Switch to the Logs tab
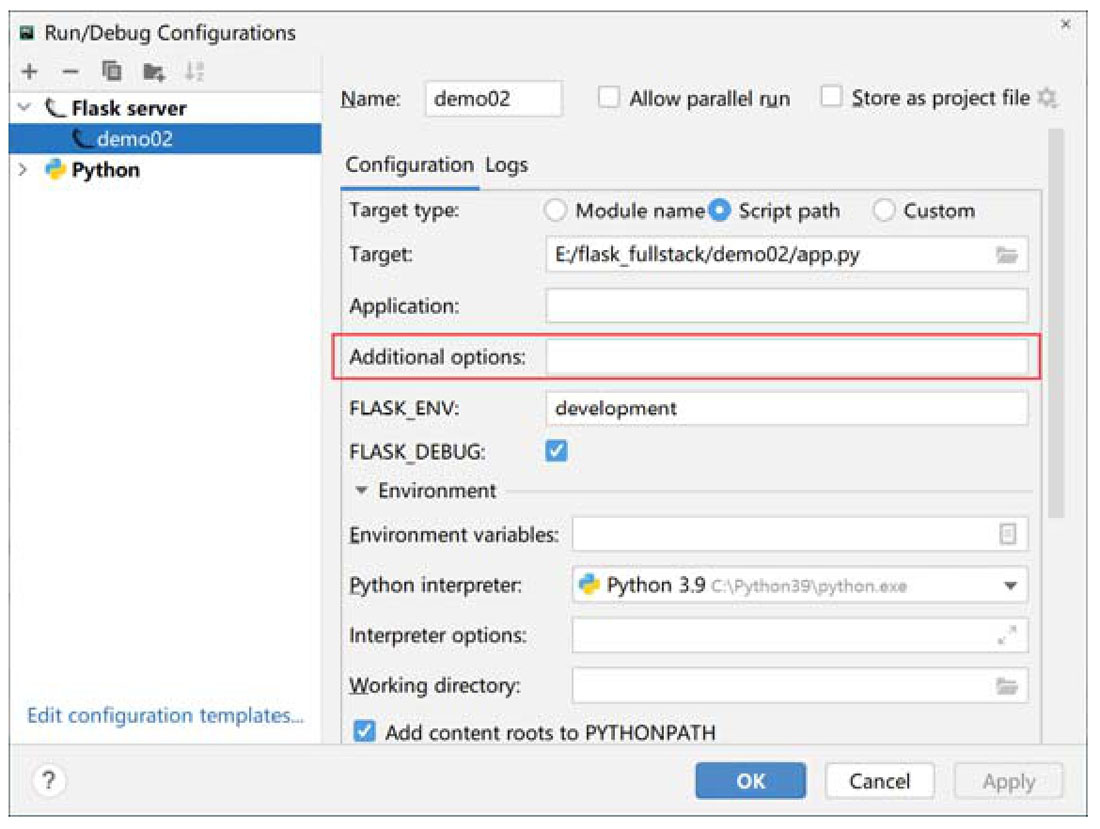The height and width of the screenshot is (829, 1100). [x=506, y=165]
